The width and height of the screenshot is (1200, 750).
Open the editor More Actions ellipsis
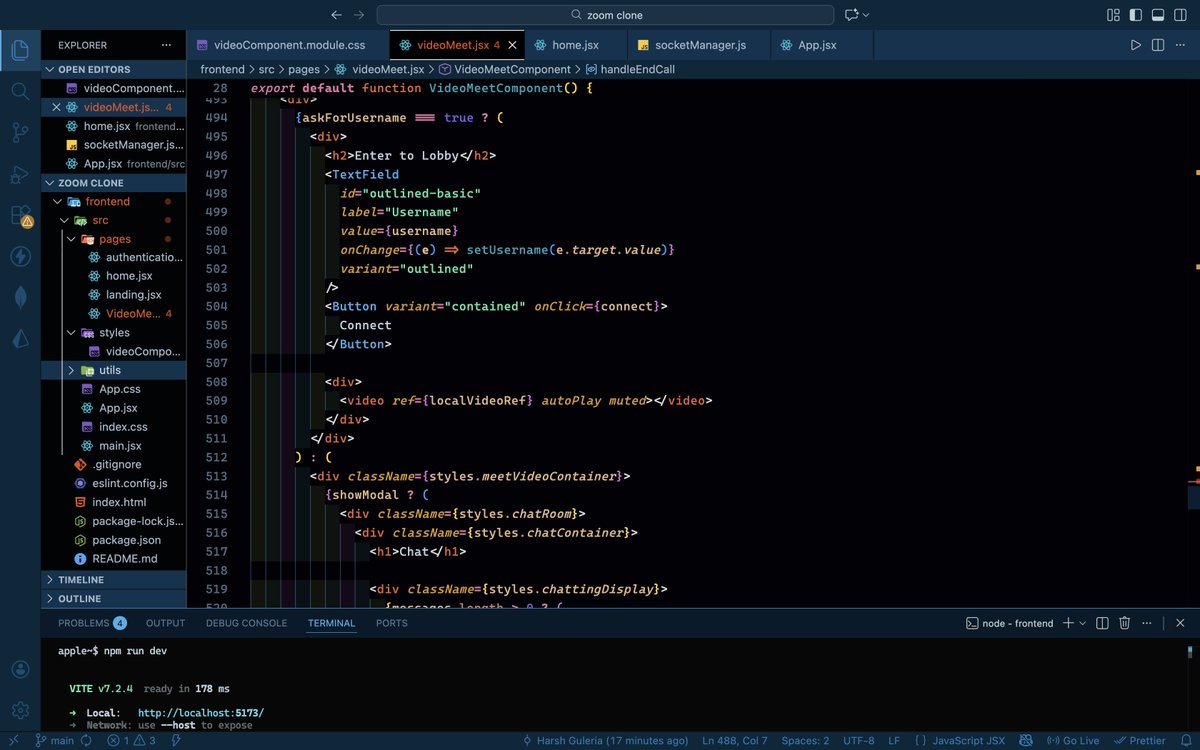(1181, 45)
